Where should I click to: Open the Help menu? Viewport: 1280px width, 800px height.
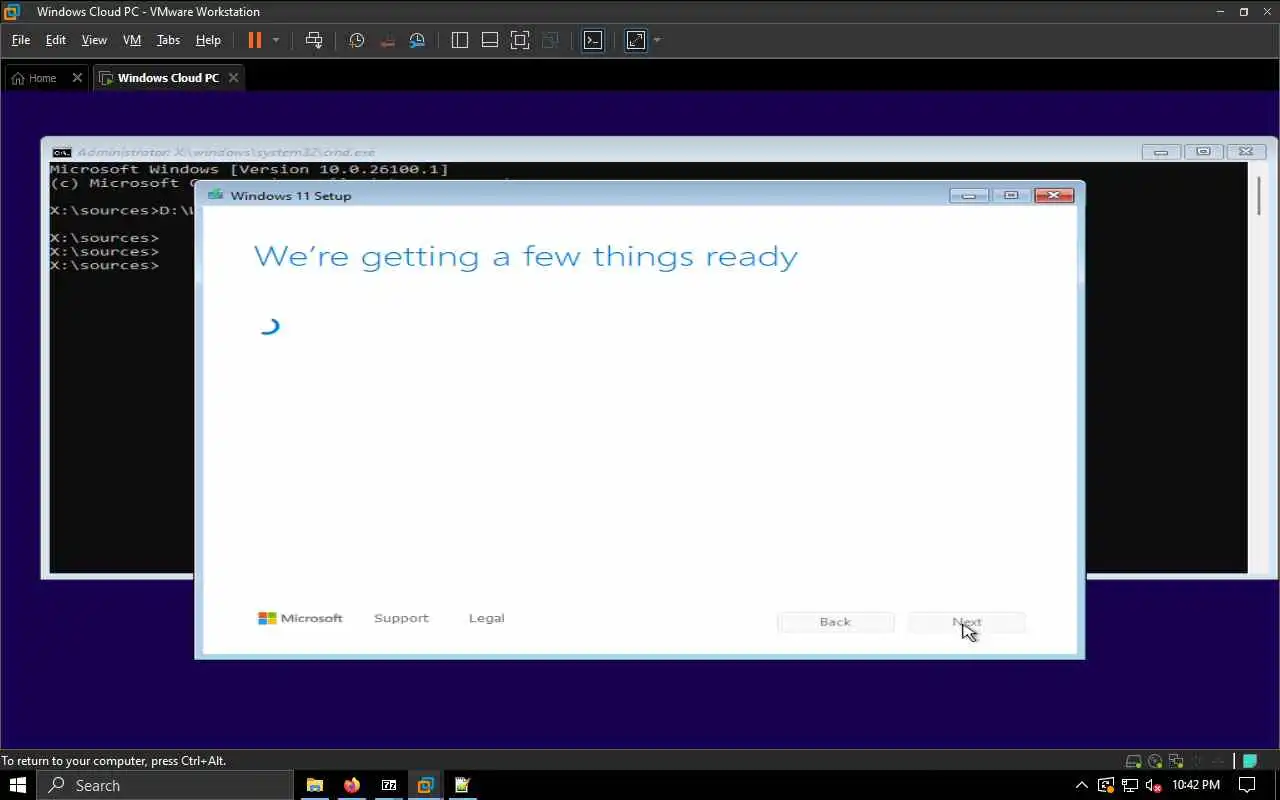click(208, 40)
